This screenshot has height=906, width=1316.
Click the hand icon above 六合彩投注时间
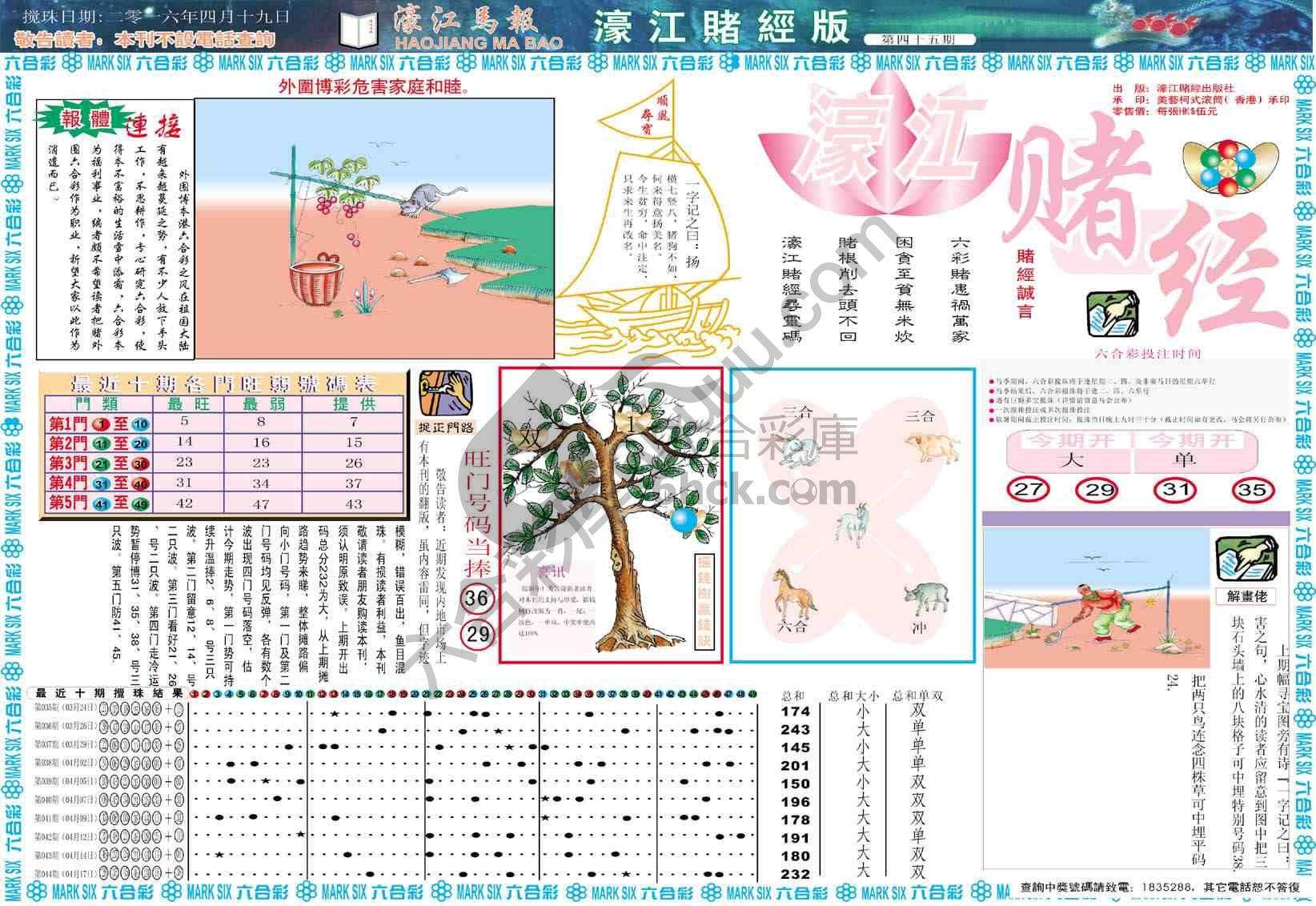point(1112,315)
